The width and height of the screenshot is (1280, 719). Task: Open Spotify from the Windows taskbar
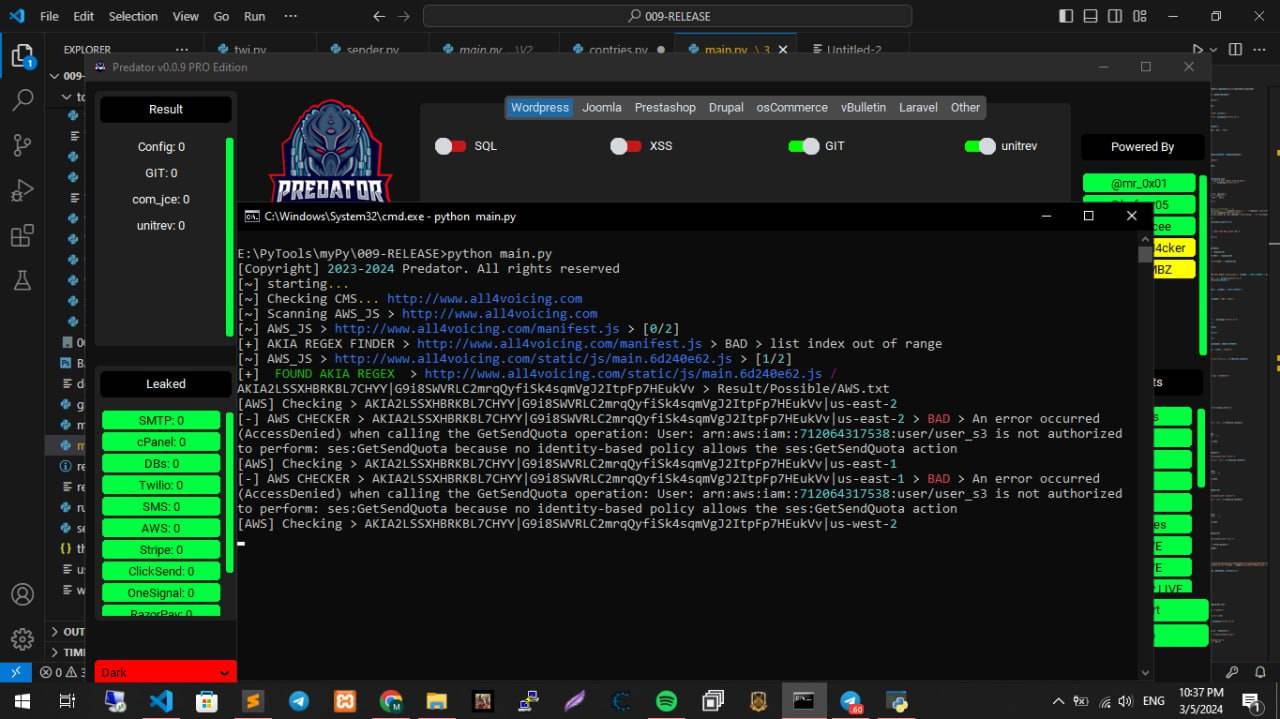pyautogui.click(x=666, y=701)
